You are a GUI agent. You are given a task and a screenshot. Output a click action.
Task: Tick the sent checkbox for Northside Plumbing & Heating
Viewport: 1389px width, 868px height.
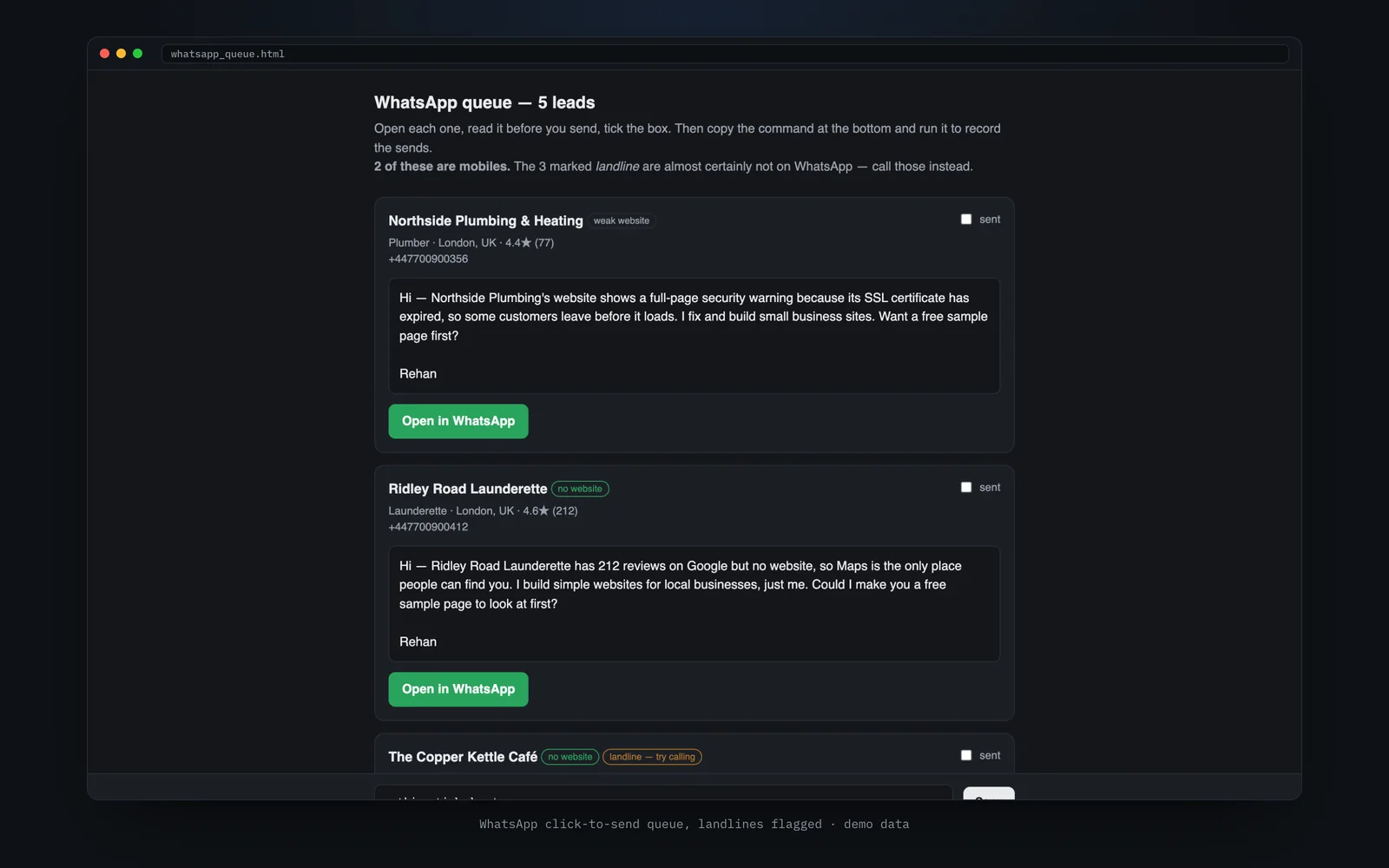[x=966, y=220]
